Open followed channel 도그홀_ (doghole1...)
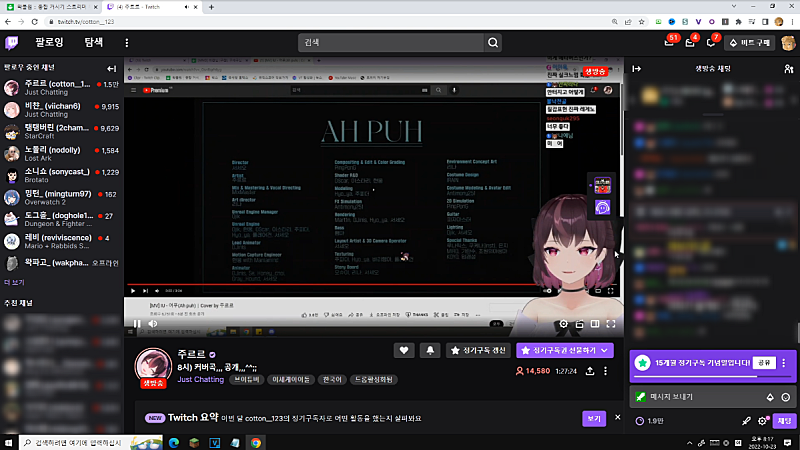The width and height of the screenshot is (800, 450). (x=61, y=219)
